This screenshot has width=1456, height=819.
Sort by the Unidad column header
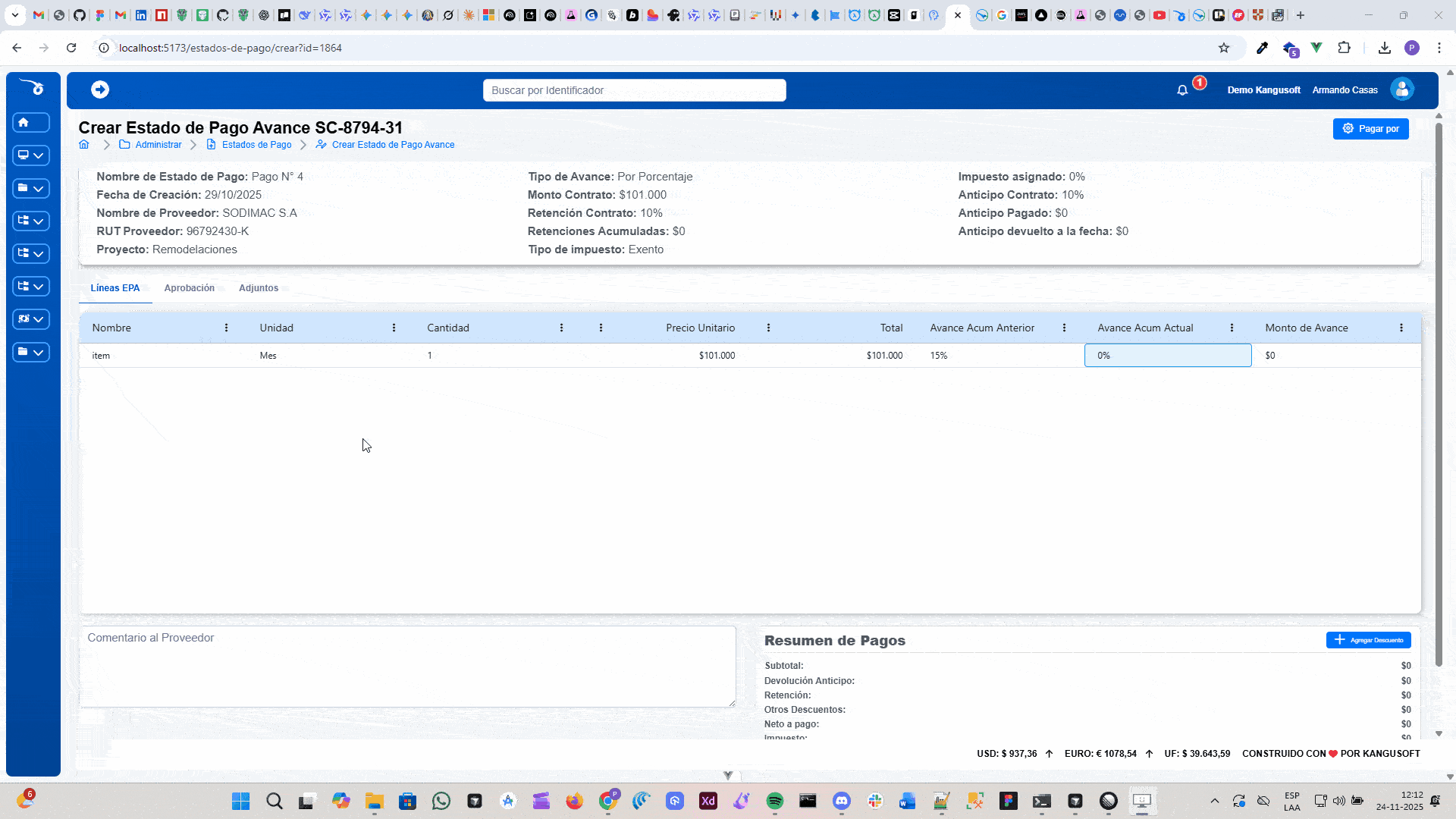[277, 328]
